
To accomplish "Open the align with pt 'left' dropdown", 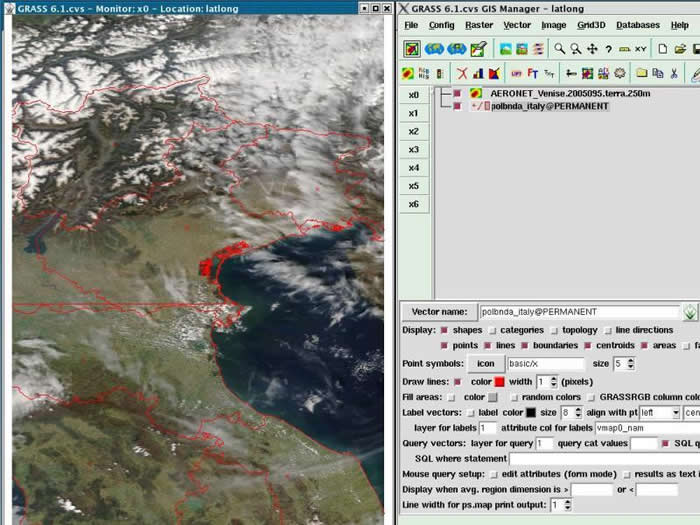I will point(675,413).
